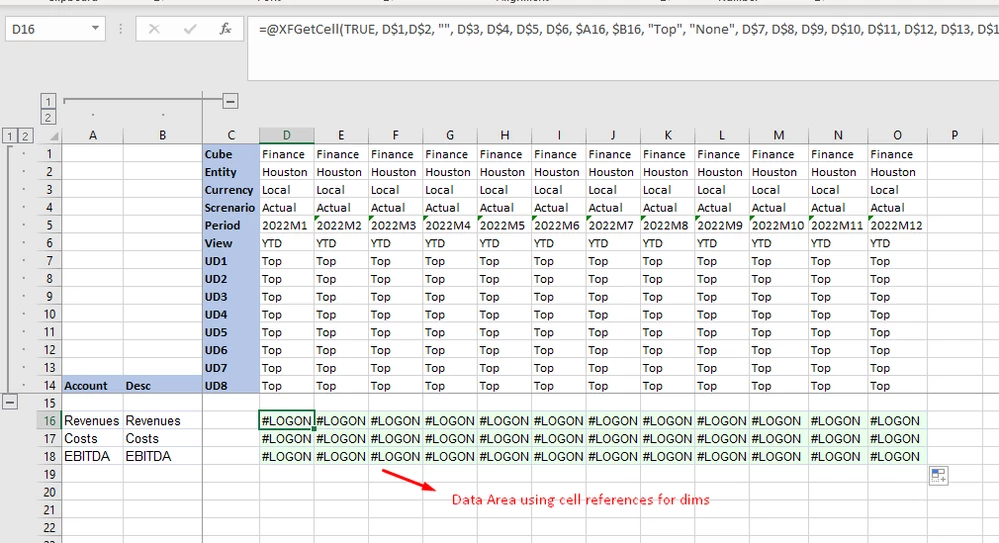
Task: Select the 2022M6 period cell
Action: (x=559, y=226)
